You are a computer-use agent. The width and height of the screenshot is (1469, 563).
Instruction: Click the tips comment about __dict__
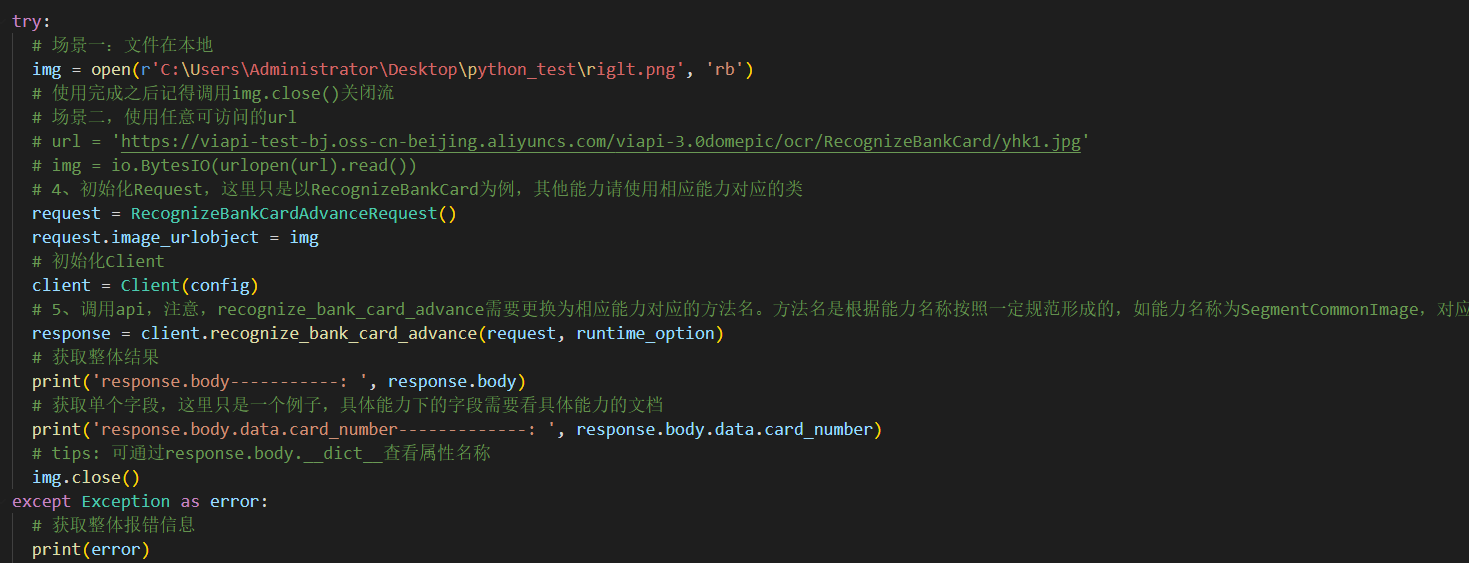point(261,453)
